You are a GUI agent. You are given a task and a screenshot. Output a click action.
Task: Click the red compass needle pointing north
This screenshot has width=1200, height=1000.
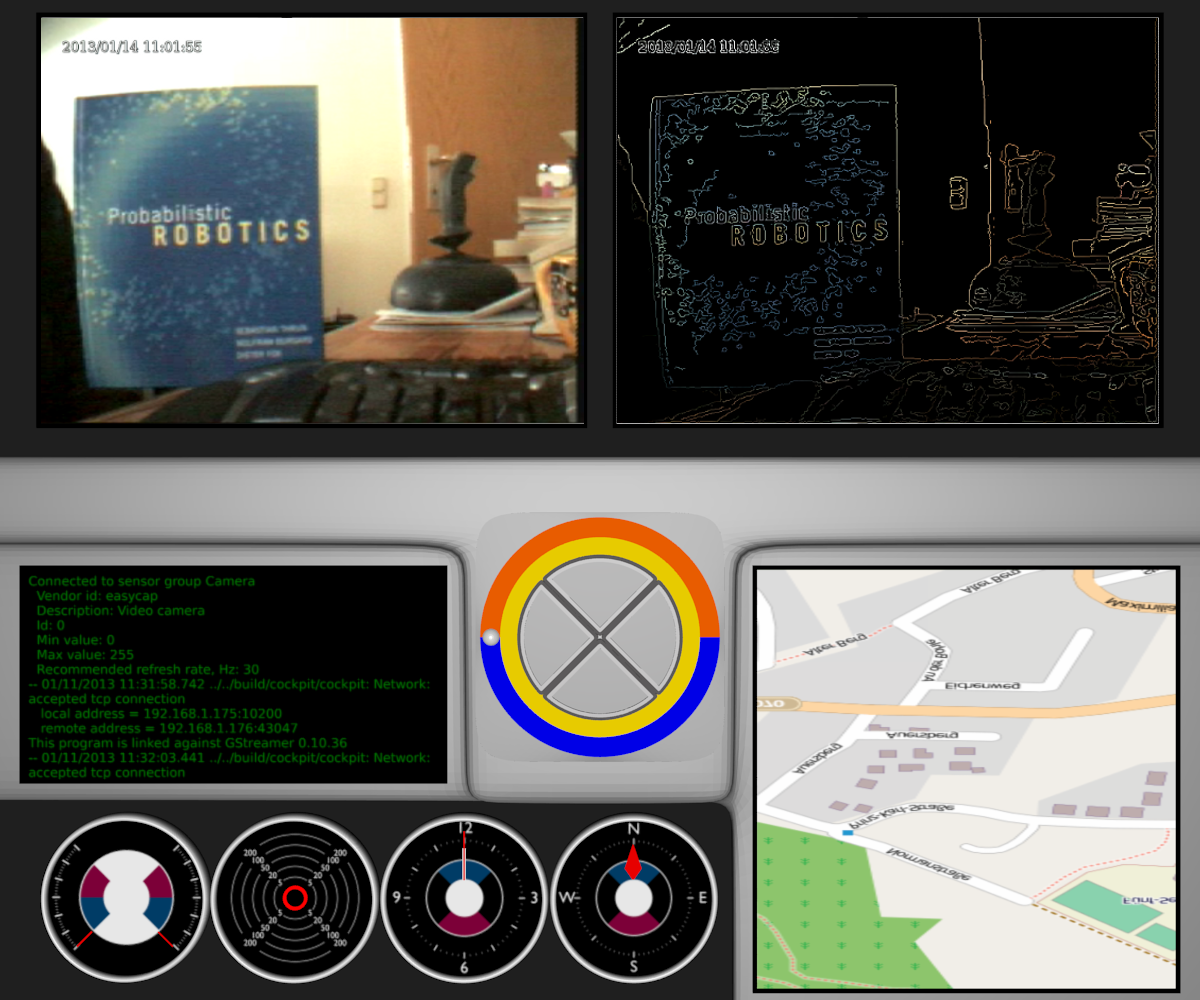point(633,862)
